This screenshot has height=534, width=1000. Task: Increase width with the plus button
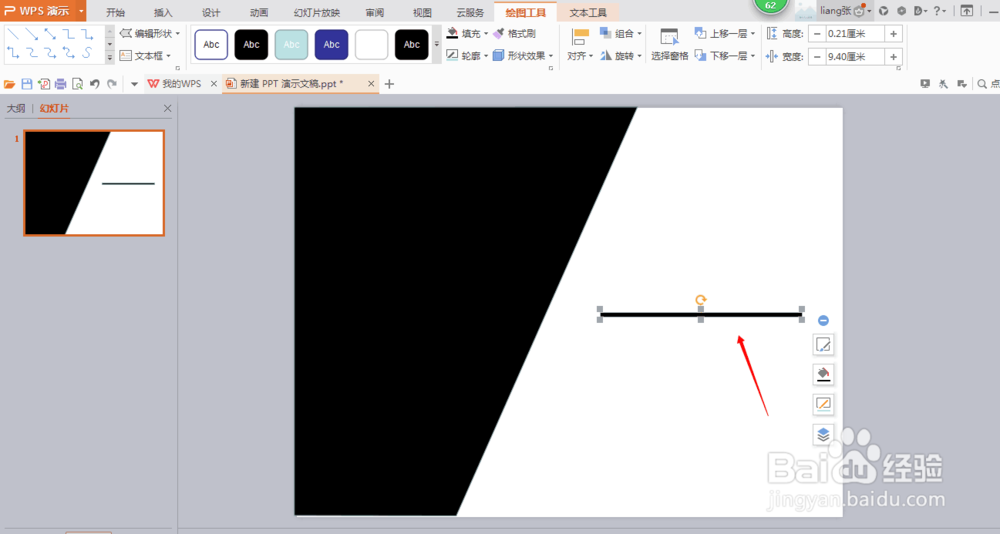click(x=893, y=57)
